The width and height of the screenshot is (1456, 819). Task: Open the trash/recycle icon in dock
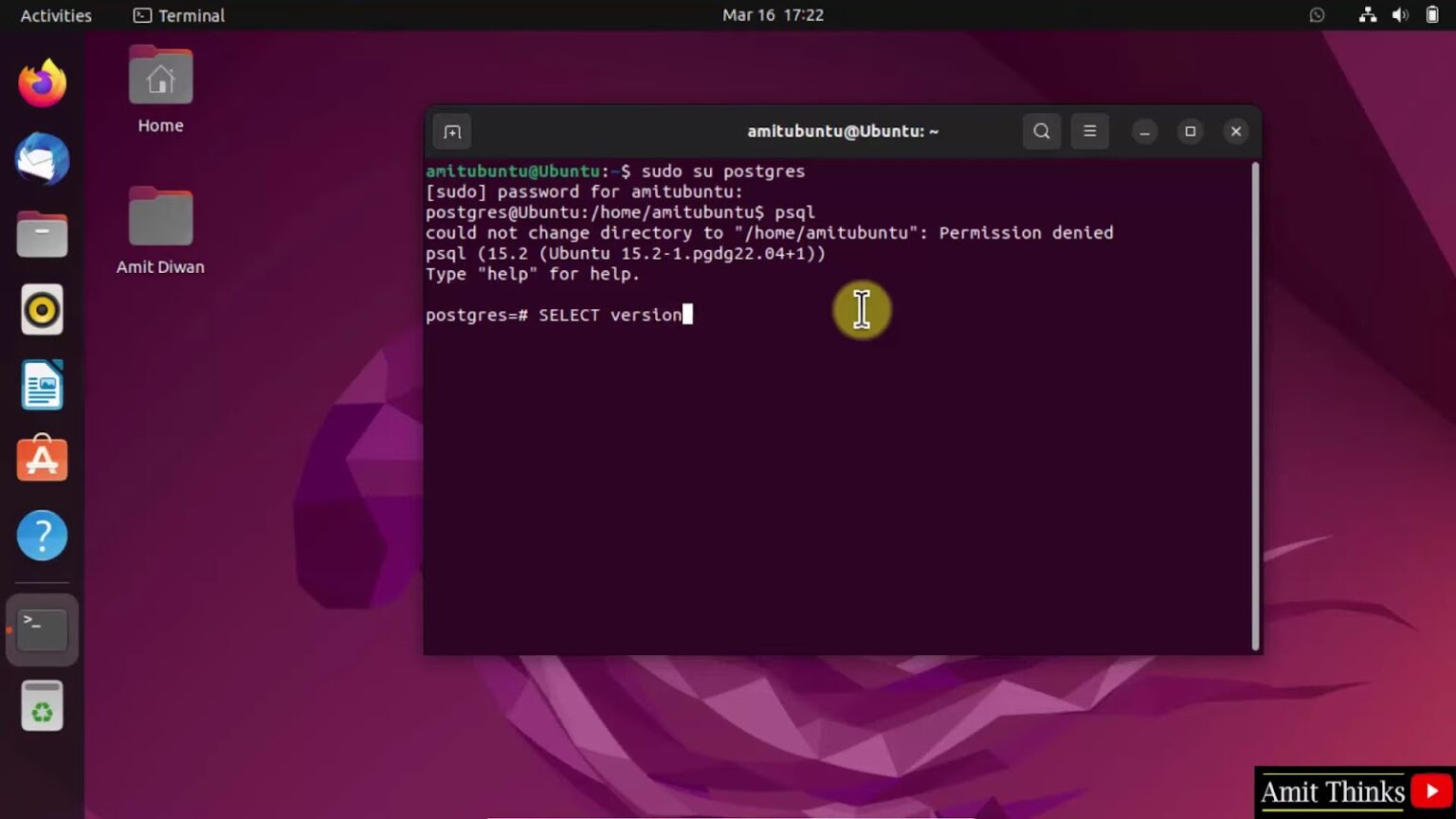[x=42, y=705]
